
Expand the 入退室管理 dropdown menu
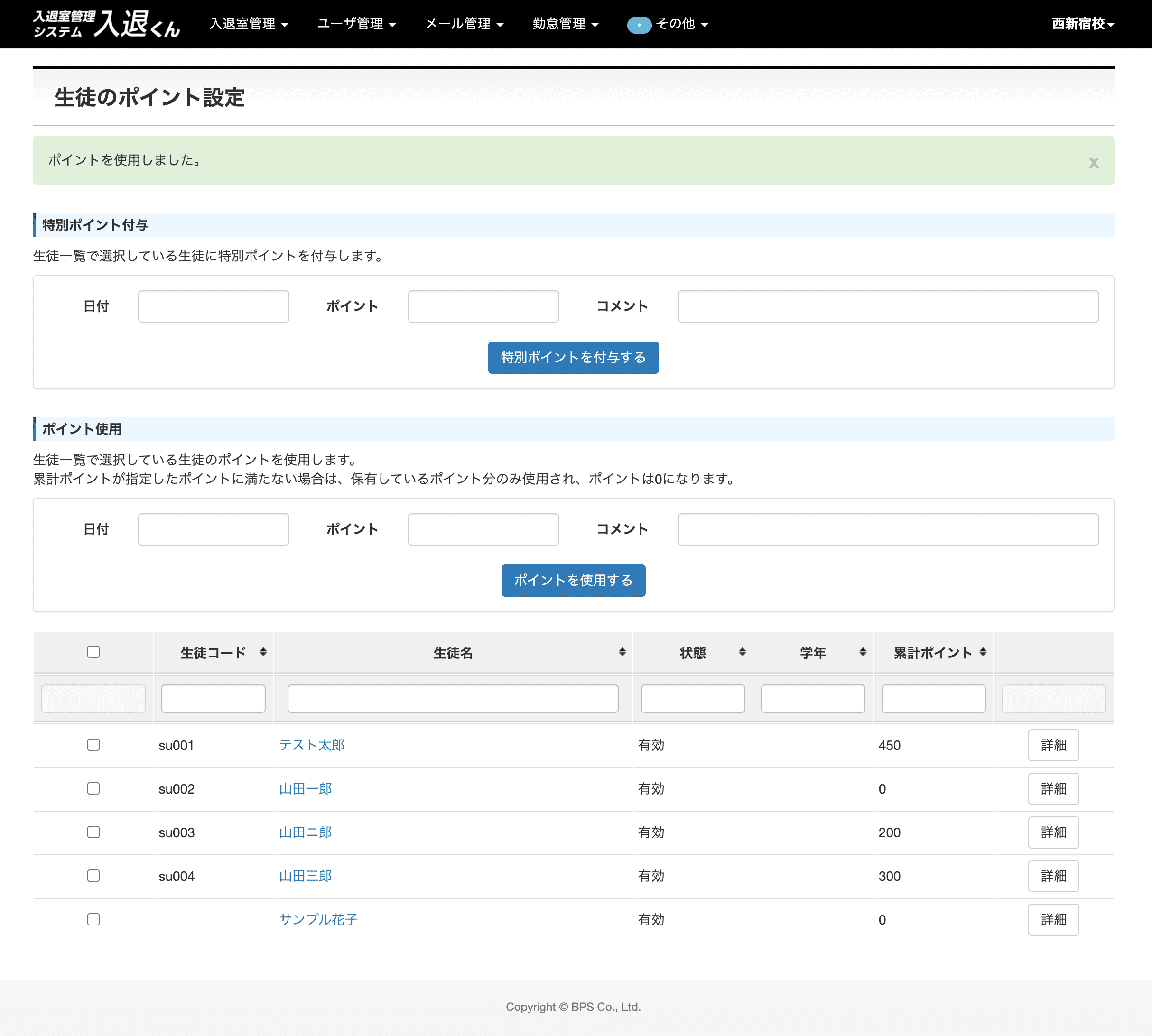[x=248, y=24]
